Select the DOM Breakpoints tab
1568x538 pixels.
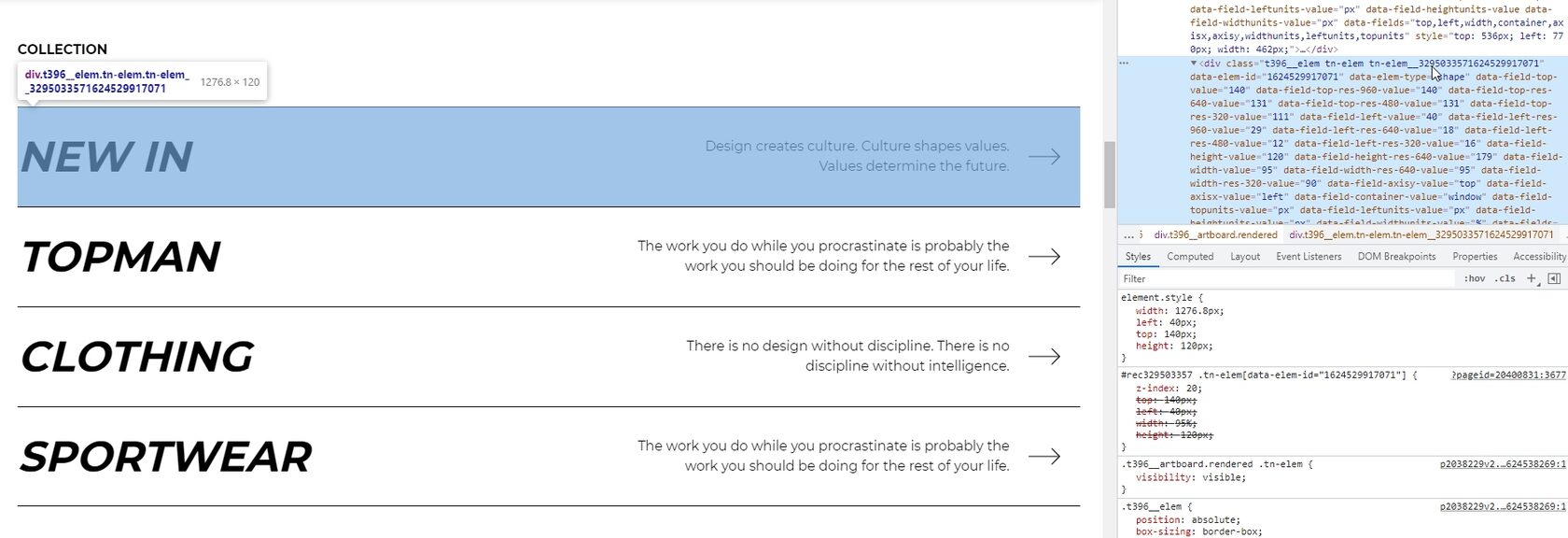pos(1396,257)
